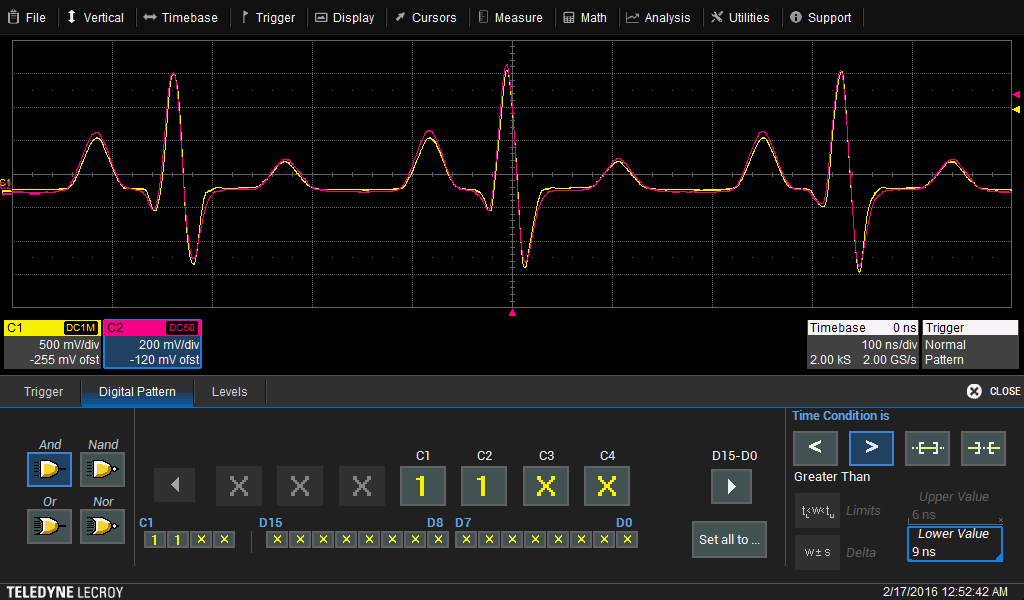Toggle the C1 pattern state button
Viewport: 1024px width, 600px height.
[422, 486]
